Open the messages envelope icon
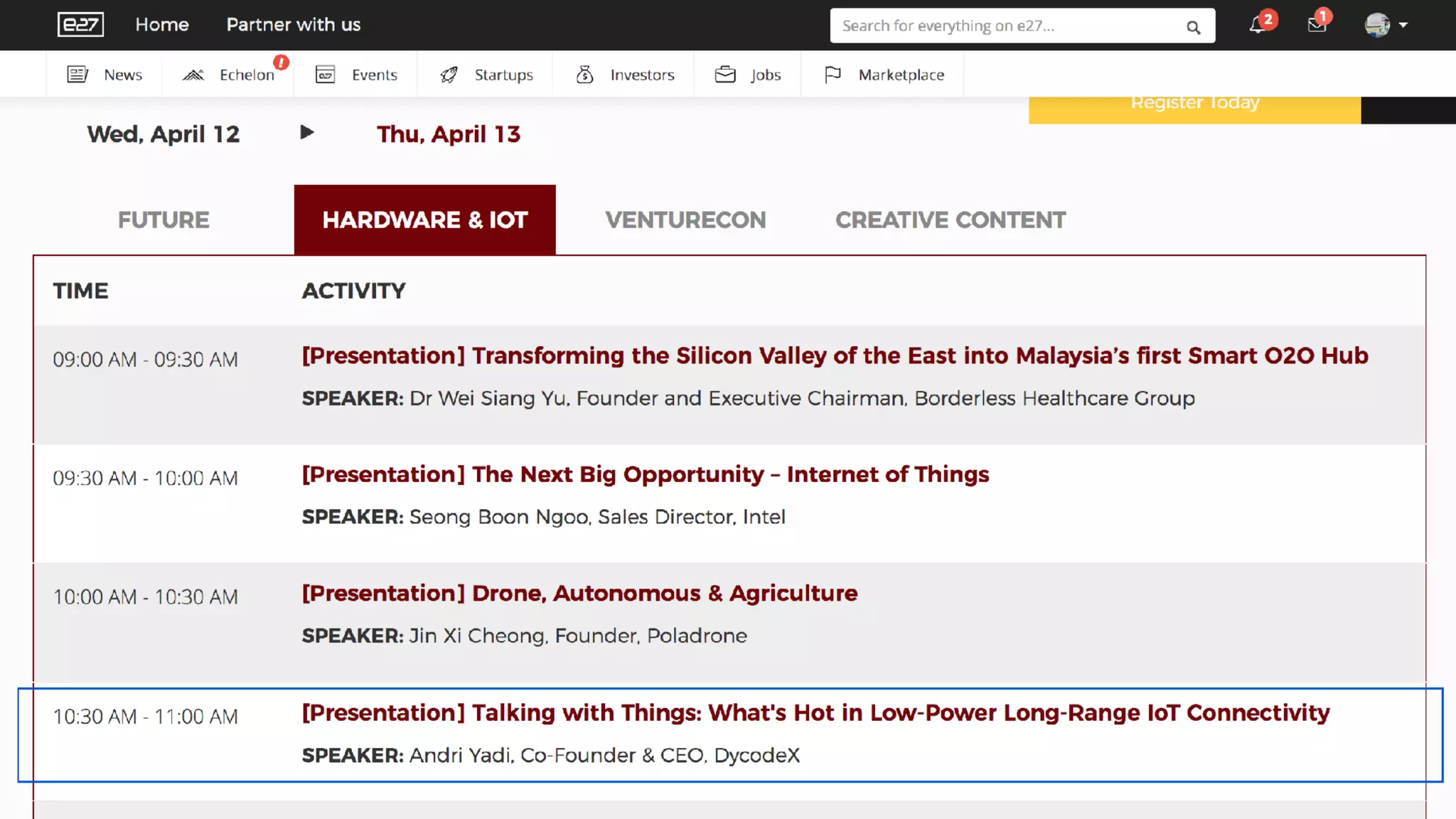Image resolution: width=1456 pixels, height=819 pixels. tap(1316, 26)
